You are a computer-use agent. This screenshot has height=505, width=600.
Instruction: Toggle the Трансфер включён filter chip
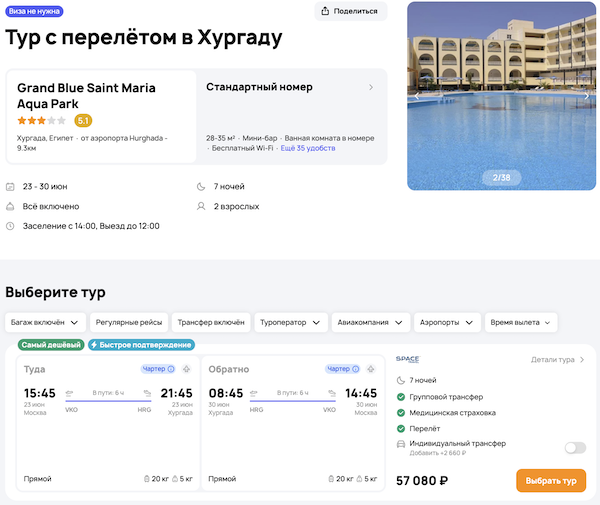(210, 322)
